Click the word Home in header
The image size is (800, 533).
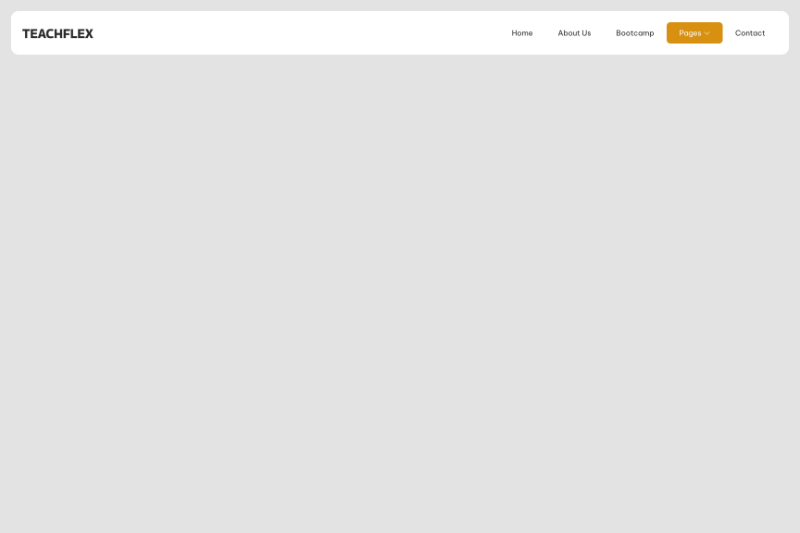tap(522, 33)
